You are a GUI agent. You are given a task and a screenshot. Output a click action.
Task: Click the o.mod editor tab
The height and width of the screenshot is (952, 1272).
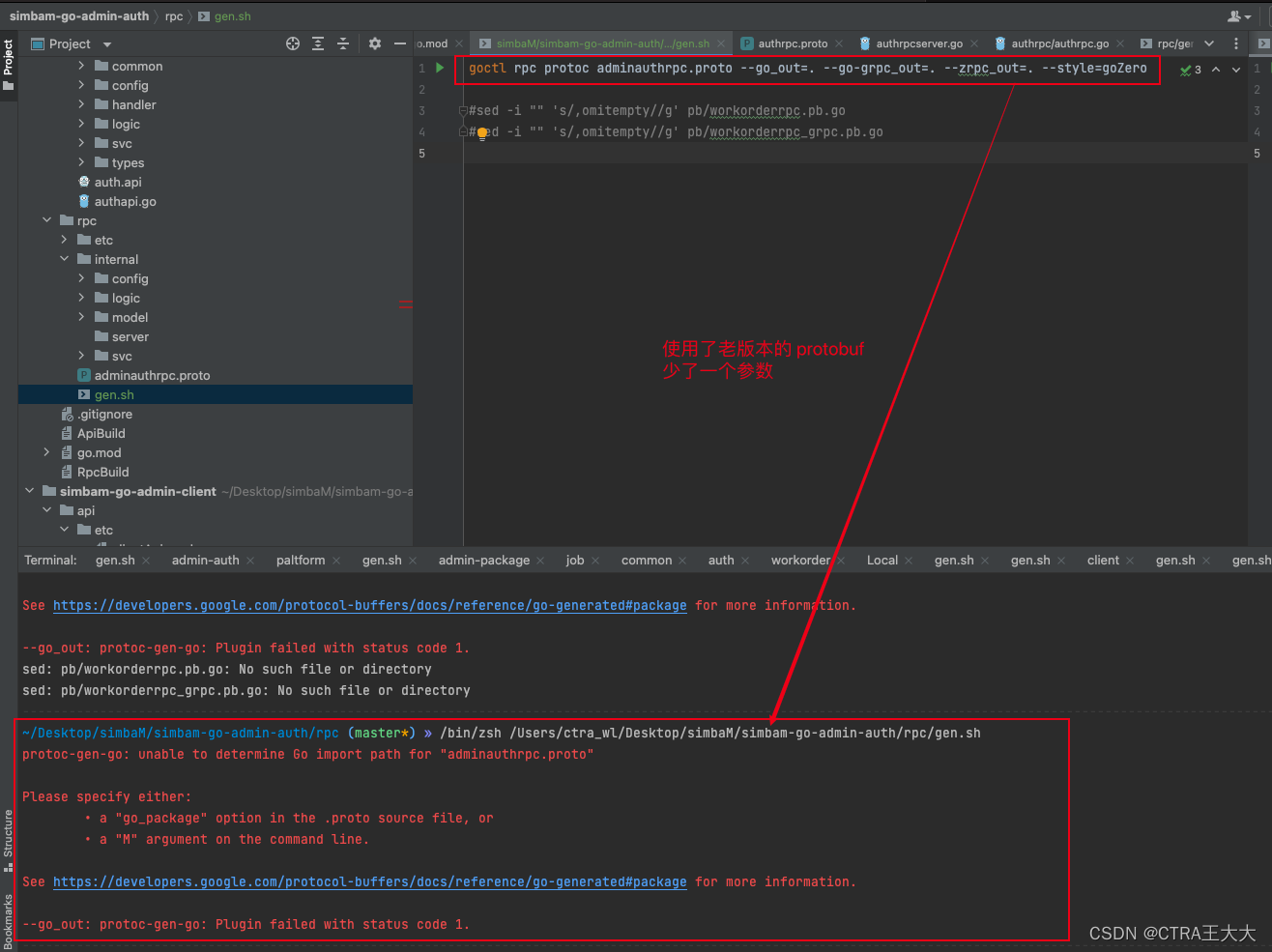(432, 43)
